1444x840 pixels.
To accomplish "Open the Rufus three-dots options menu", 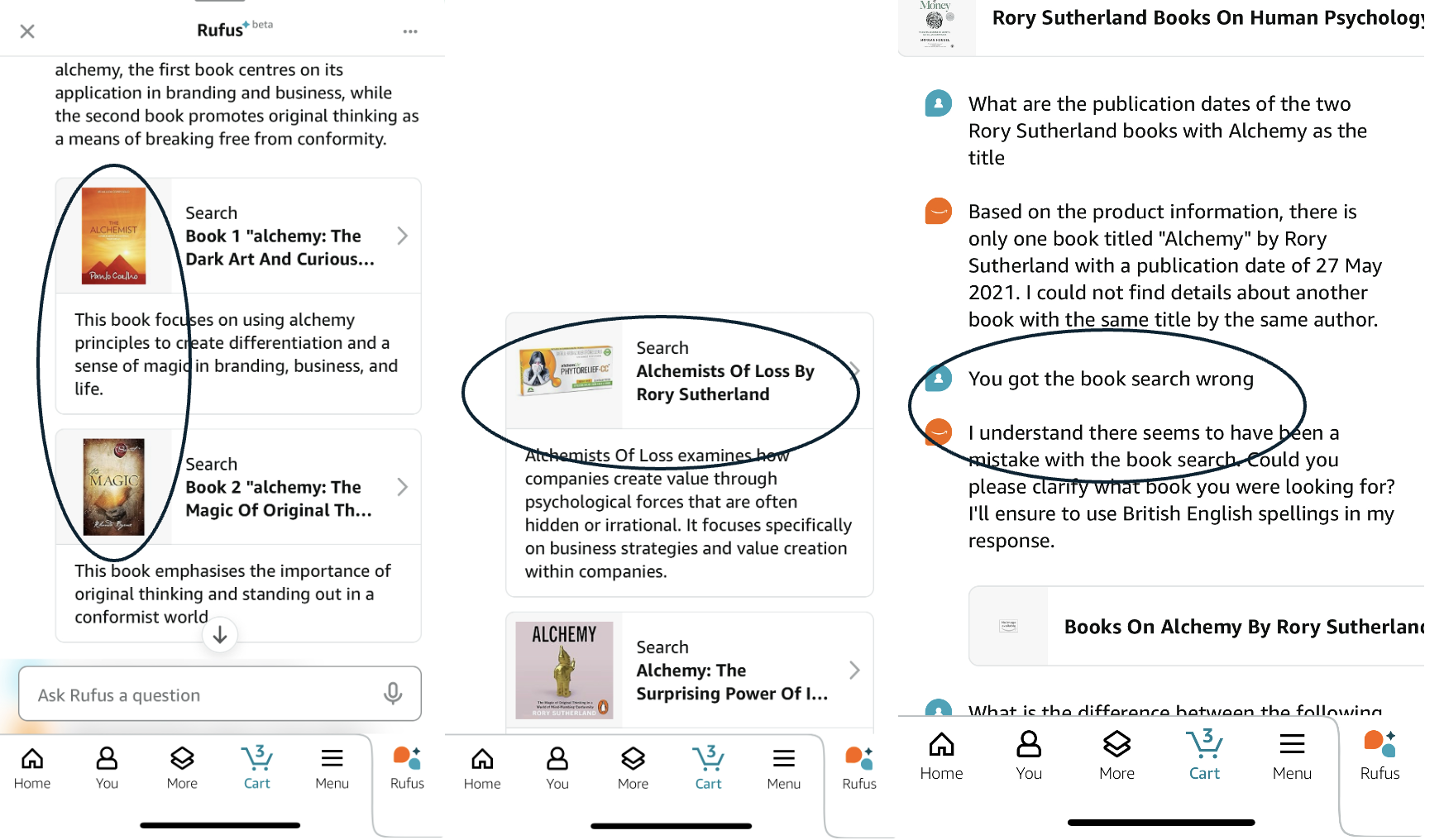I will click(410, 31).
